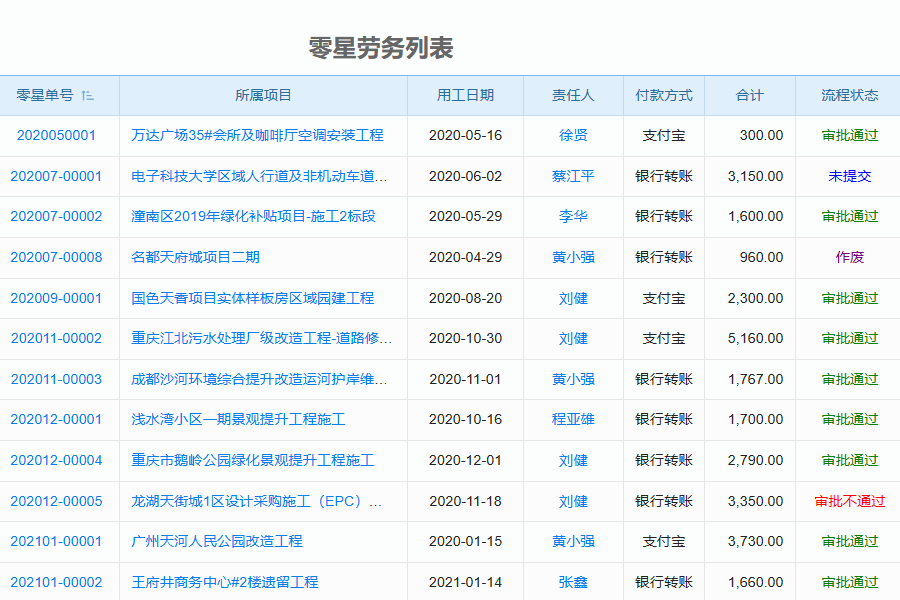
Task: Select the date 2020-08-20
Action: [465, 299]
